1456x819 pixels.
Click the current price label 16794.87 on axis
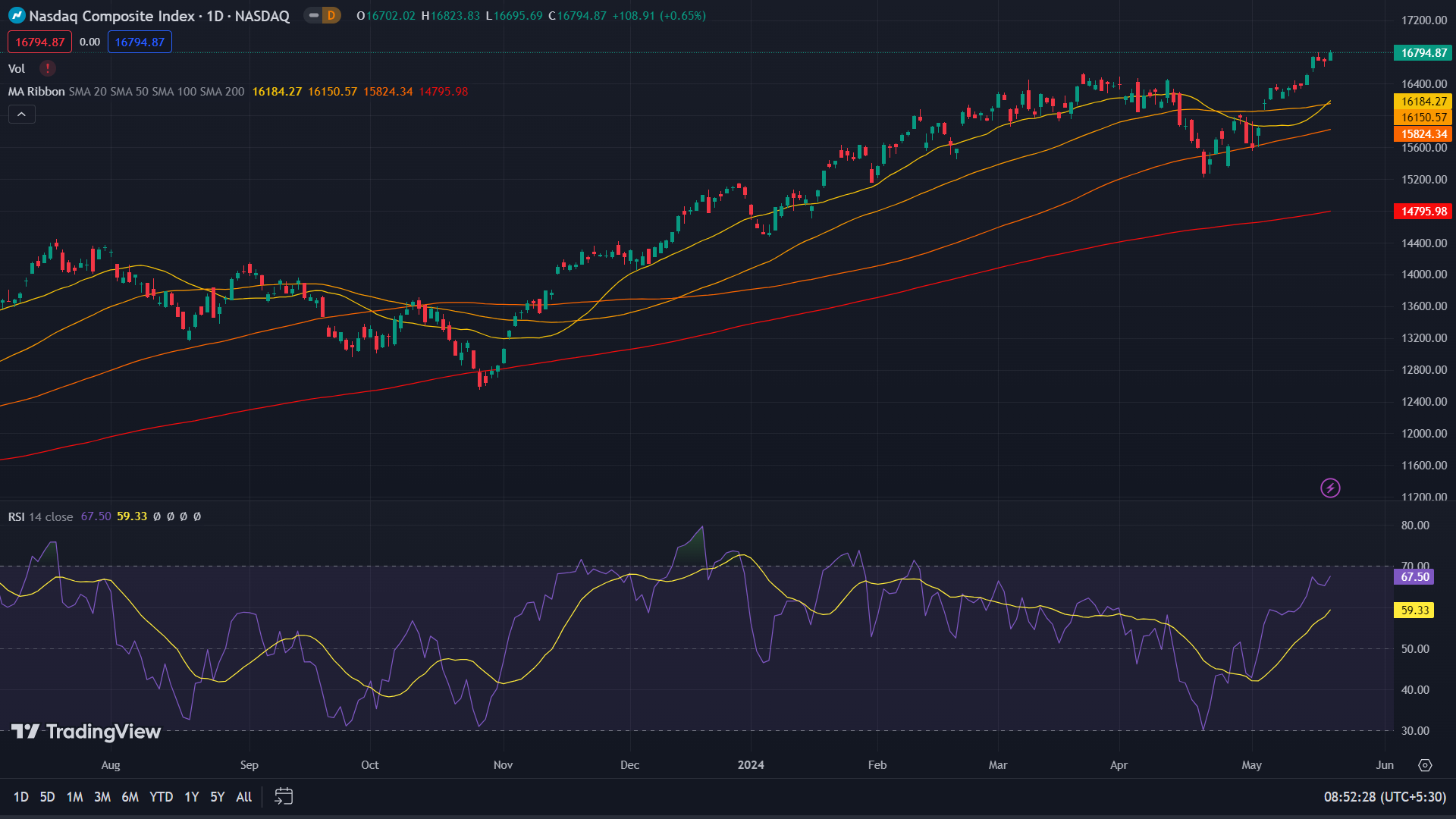coord(1423,53)
